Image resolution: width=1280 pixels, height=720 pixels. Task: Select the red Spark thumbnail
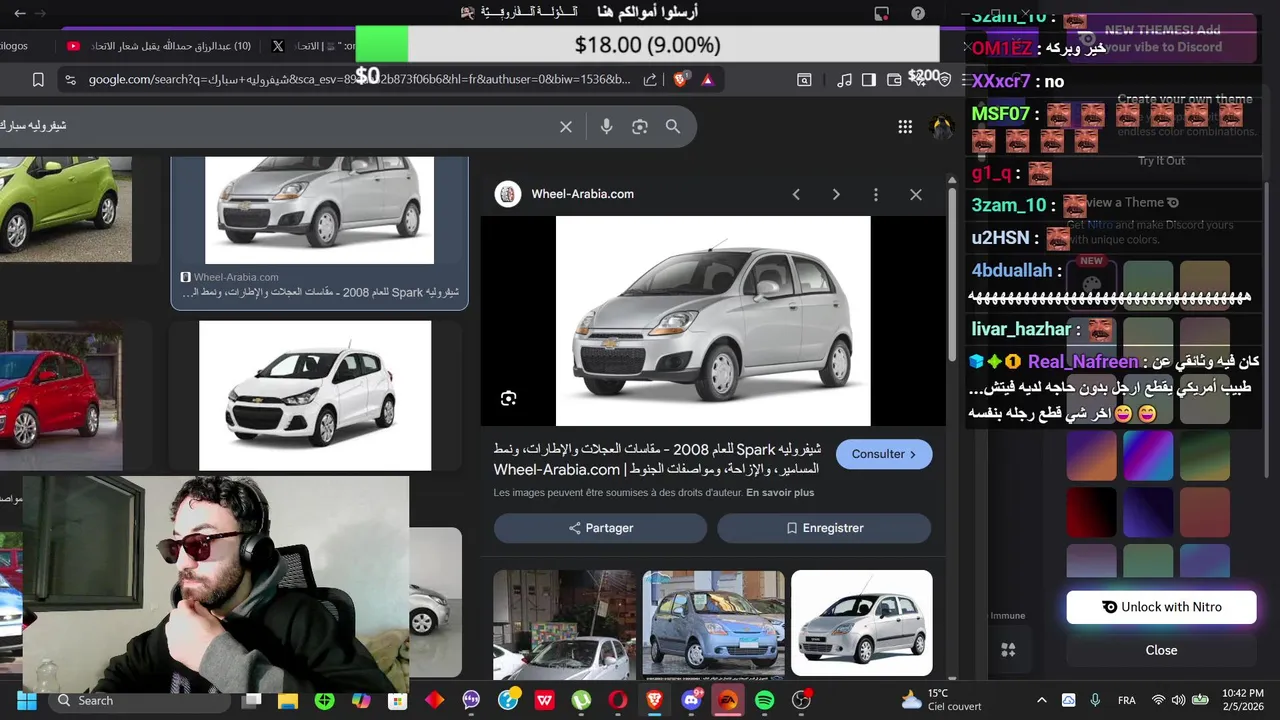(x=60, y=396)
